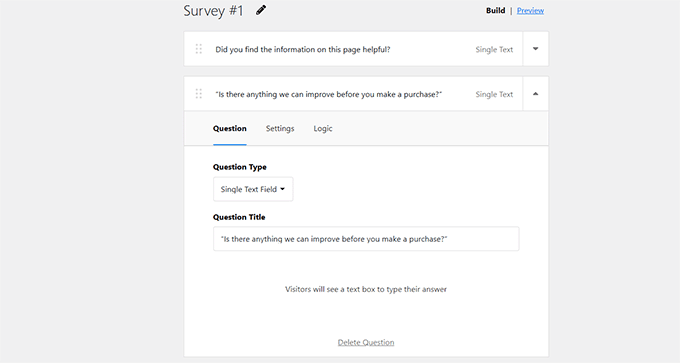
Task: Click the Question Title label
Action: pos(239,217)
